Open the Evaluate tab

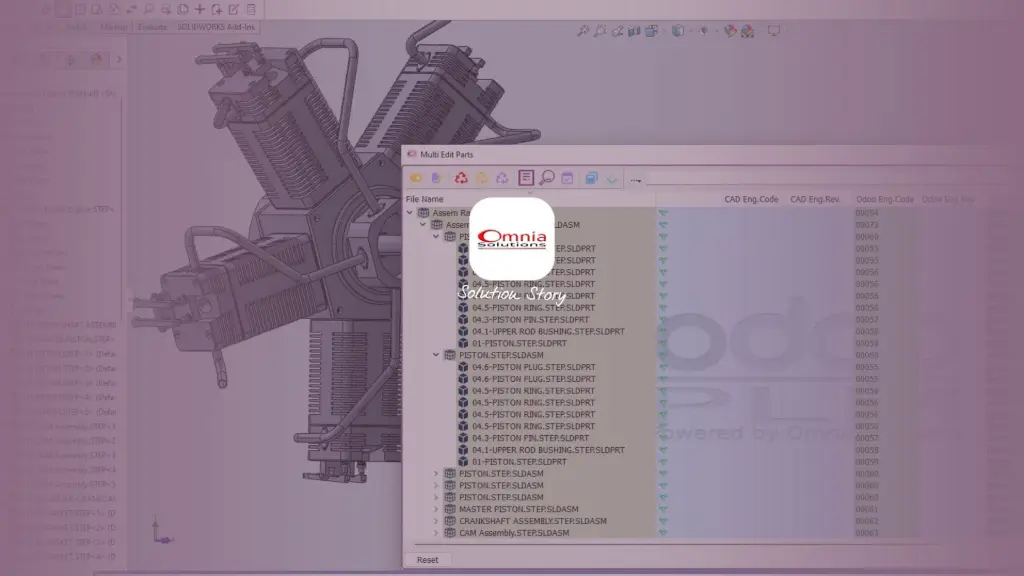[152, 27]
